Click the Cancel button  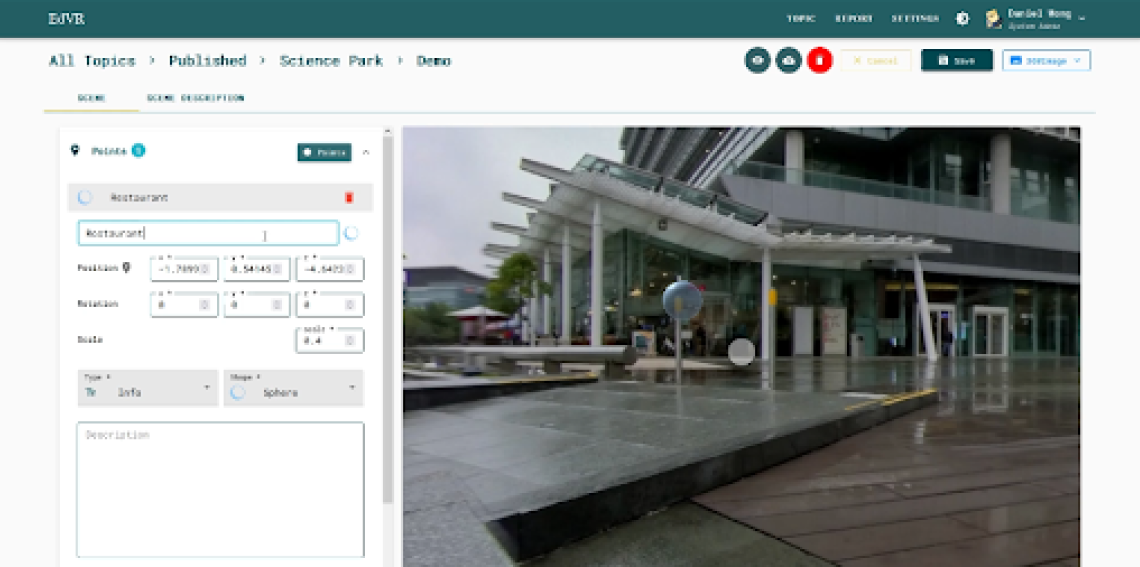[x=875, y=61]
